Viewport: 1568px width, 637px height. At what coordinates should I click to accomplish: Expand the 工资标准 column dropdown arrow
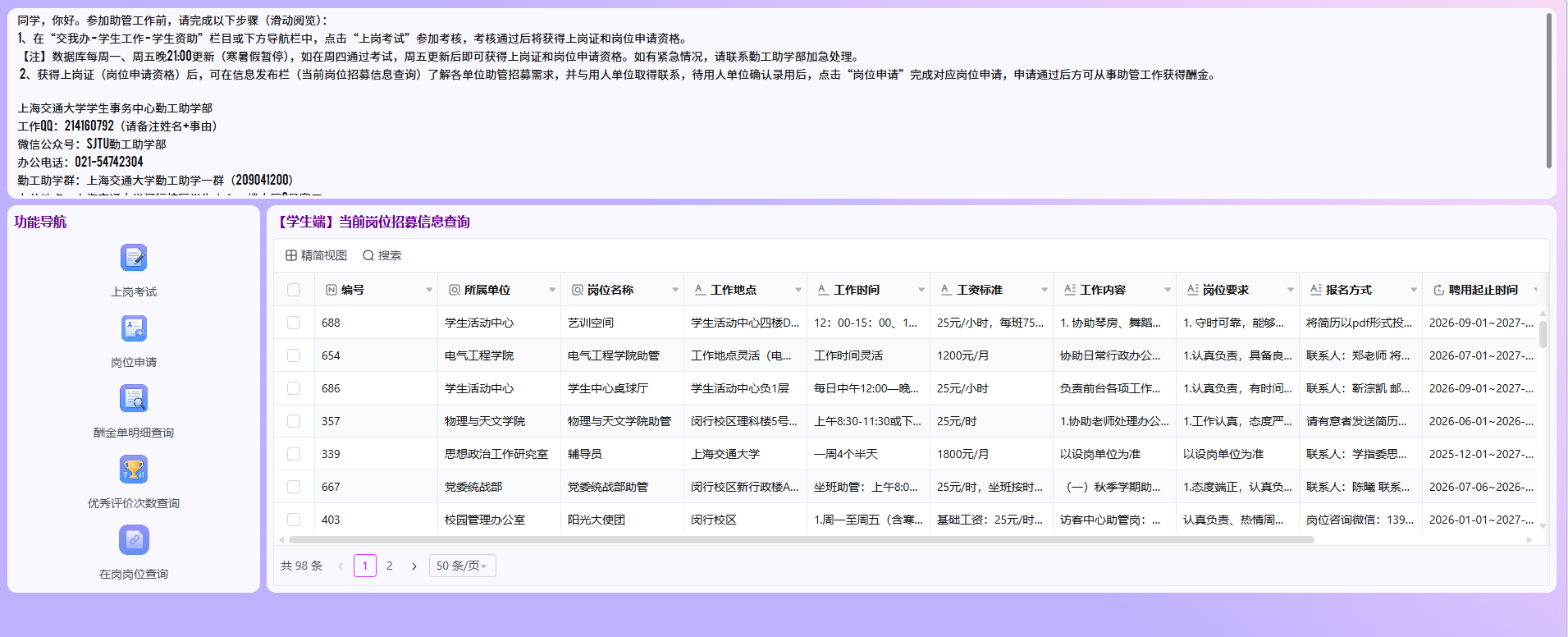pyautogui.click(x=1045, y=290)
